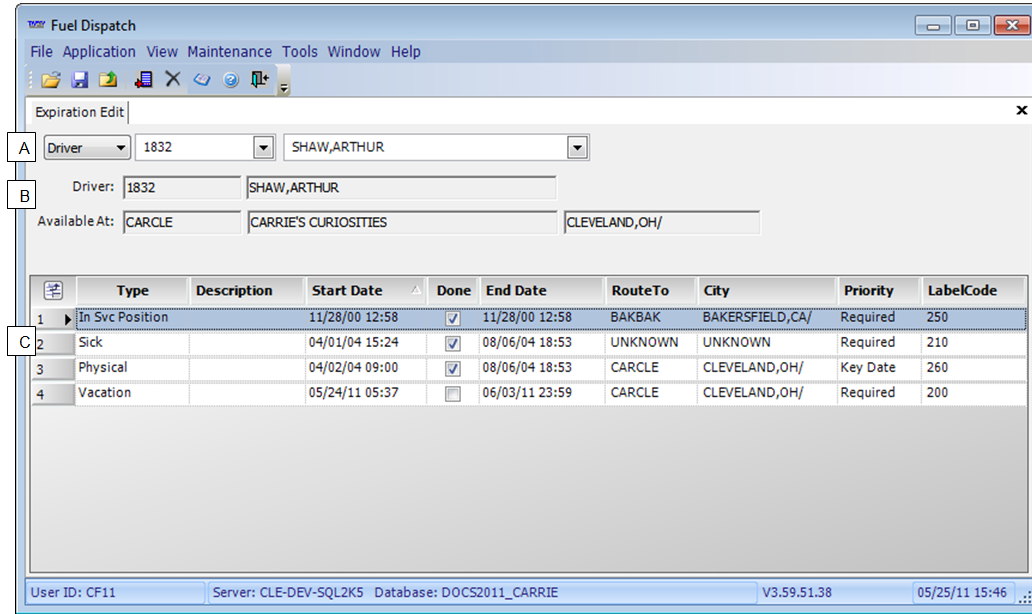The height and width of the screenshot is (614, 1032).
Task: Click the blue question mark help icon
Action: click(x=231, y=80)
